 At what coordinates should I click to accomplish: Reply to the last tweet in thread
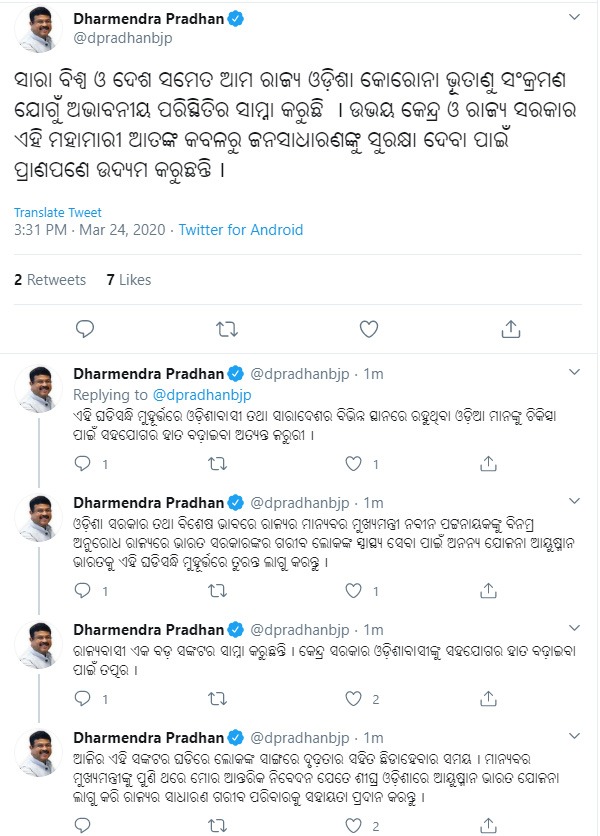click(84, 826)
